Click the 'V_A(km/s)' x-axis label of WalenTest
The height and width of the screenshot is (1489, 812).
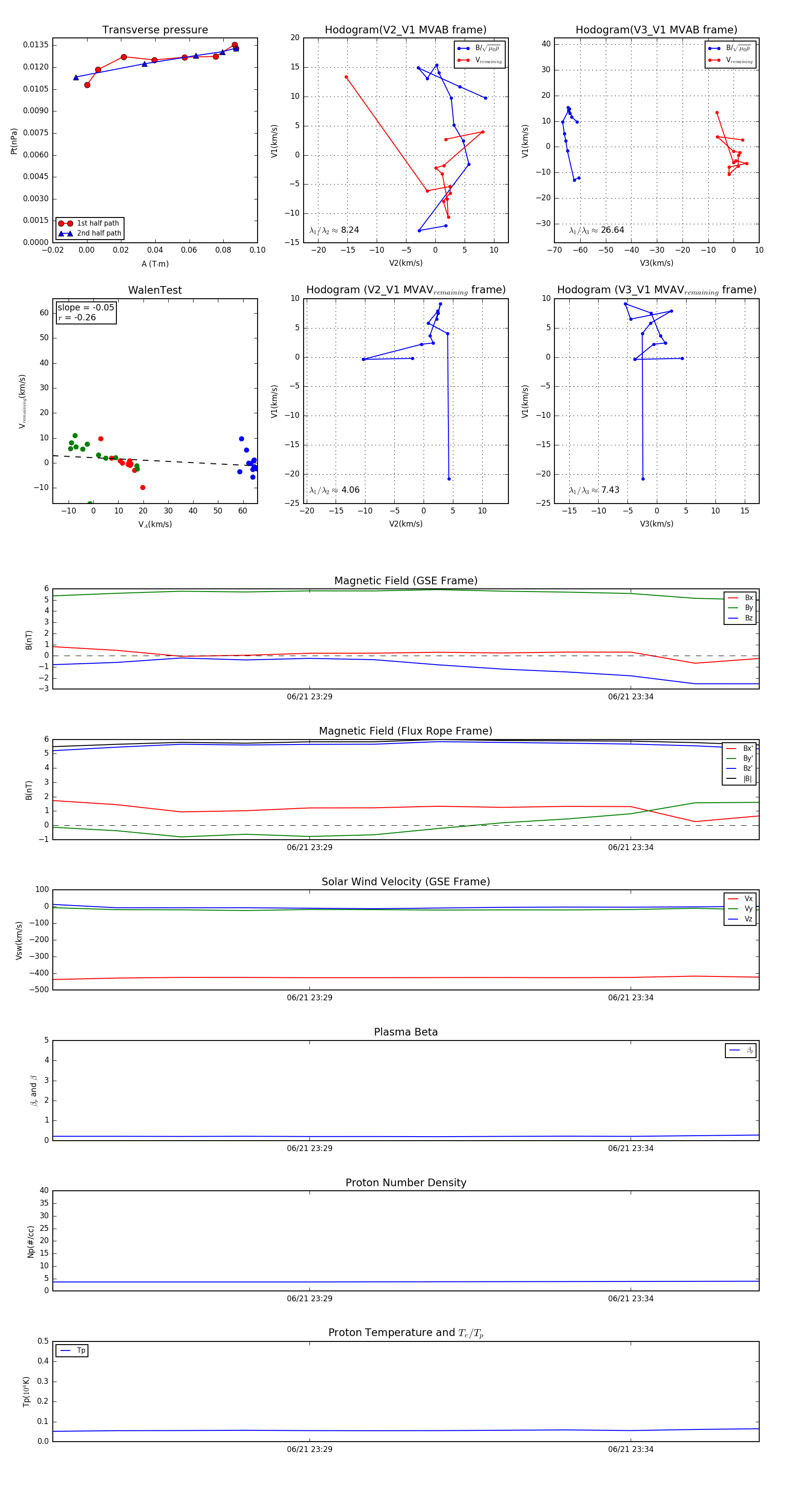coord(155,524)
